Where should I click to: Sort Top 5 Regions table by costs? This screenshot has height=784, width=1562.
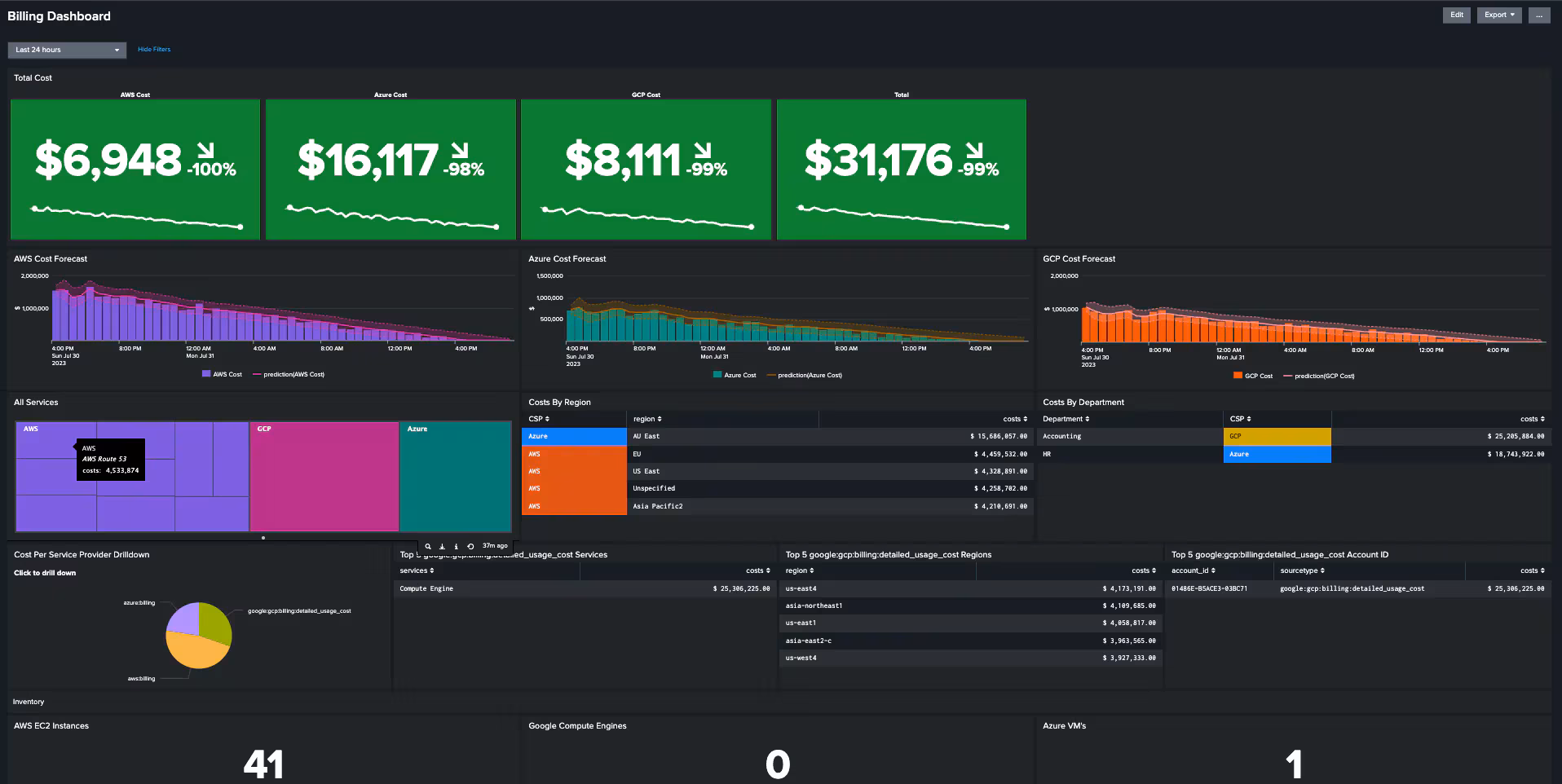coord(1143,570)
